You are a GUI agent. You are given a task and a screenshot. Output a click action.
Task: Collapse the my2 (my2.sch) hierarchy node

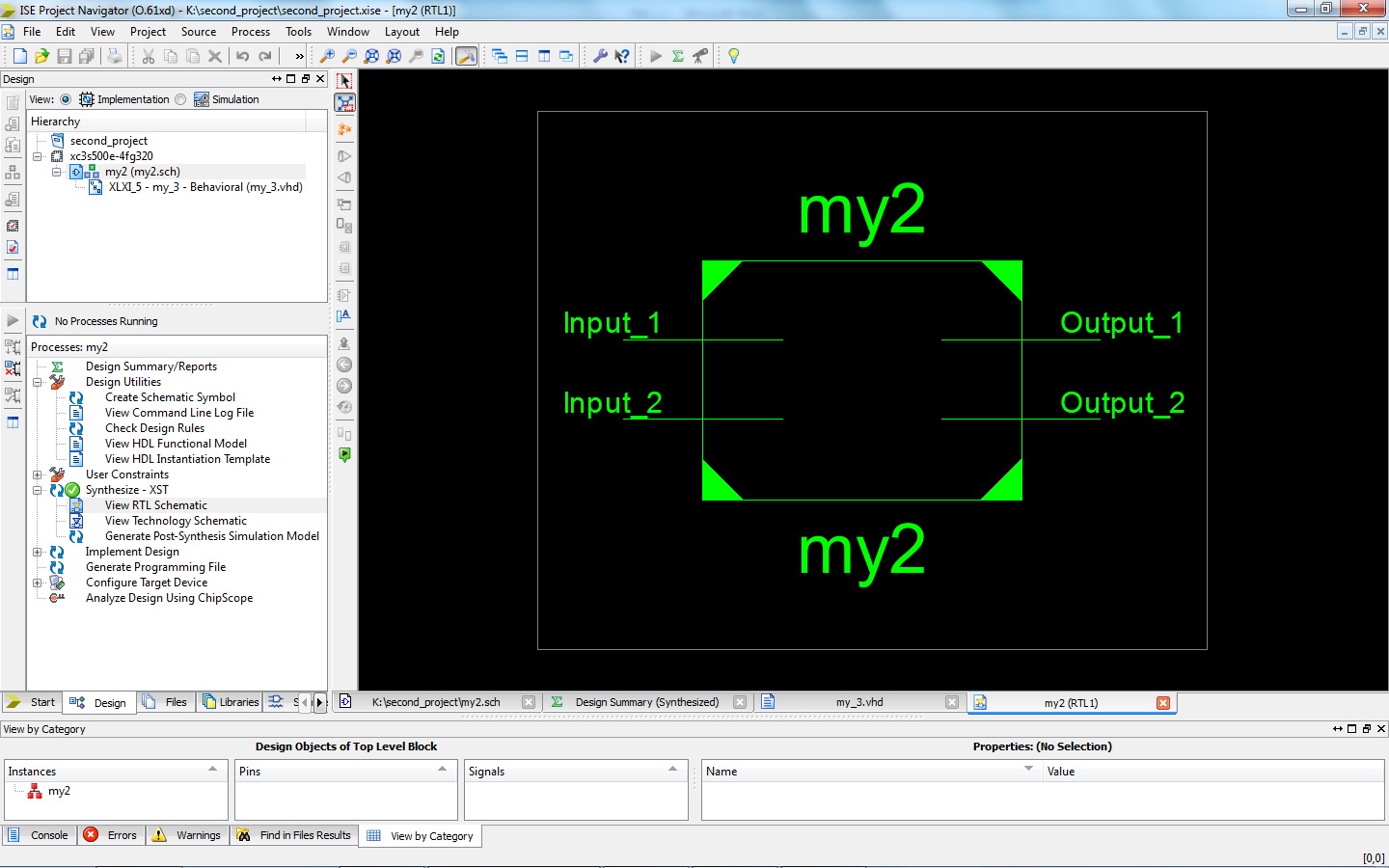(57, 172)
